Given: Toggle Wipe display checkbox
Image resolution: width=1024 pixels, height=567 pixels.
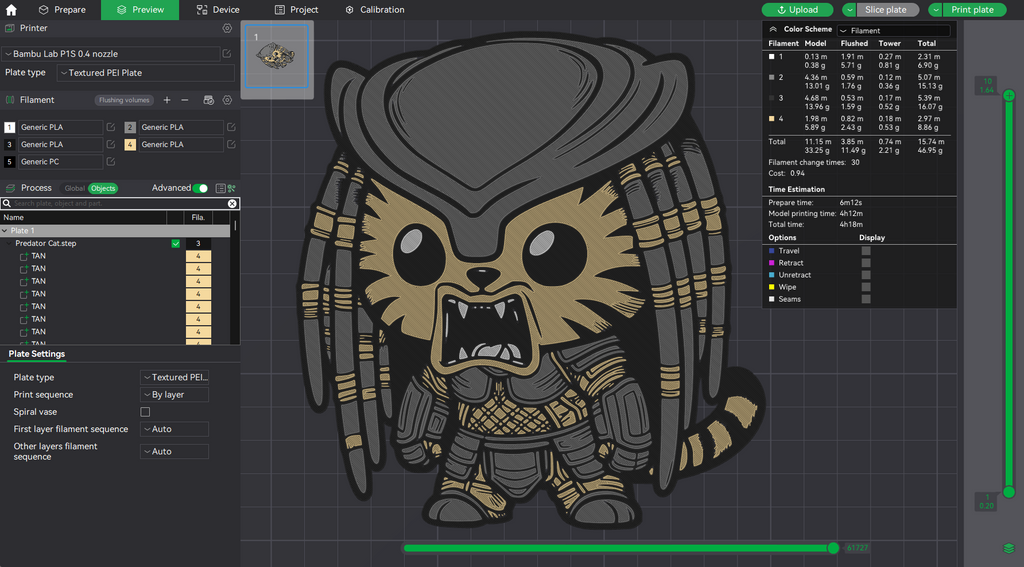Looking at the screenshot, I should (x=866, y=287).
